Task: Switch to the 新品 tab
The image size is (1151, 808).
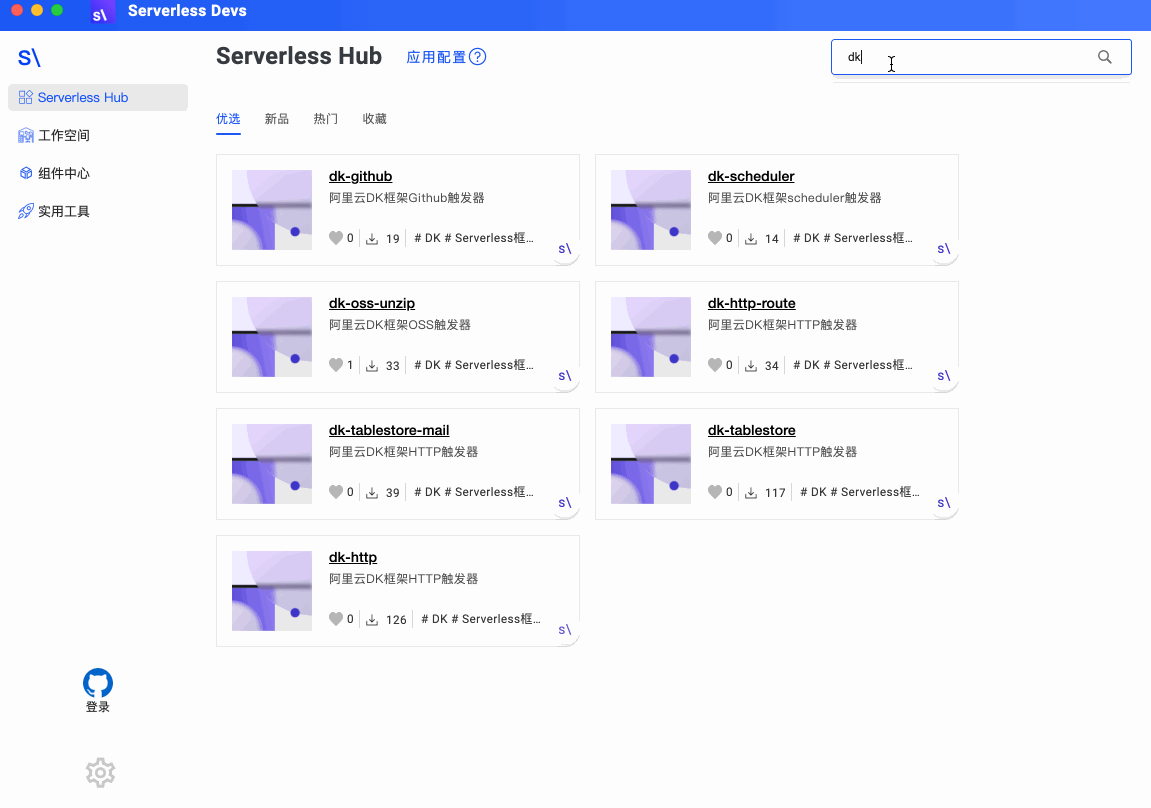Action: click(277, 119)
